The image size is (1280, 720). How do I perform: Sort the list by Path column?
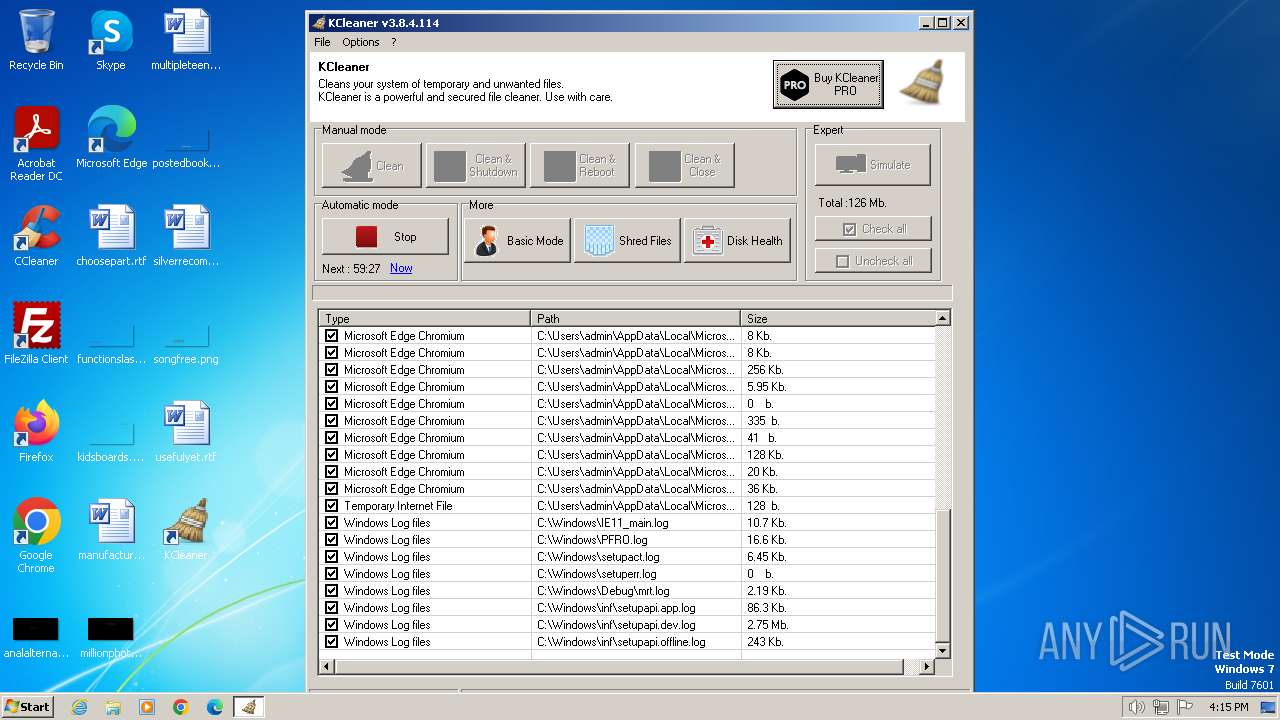point(636,319)
